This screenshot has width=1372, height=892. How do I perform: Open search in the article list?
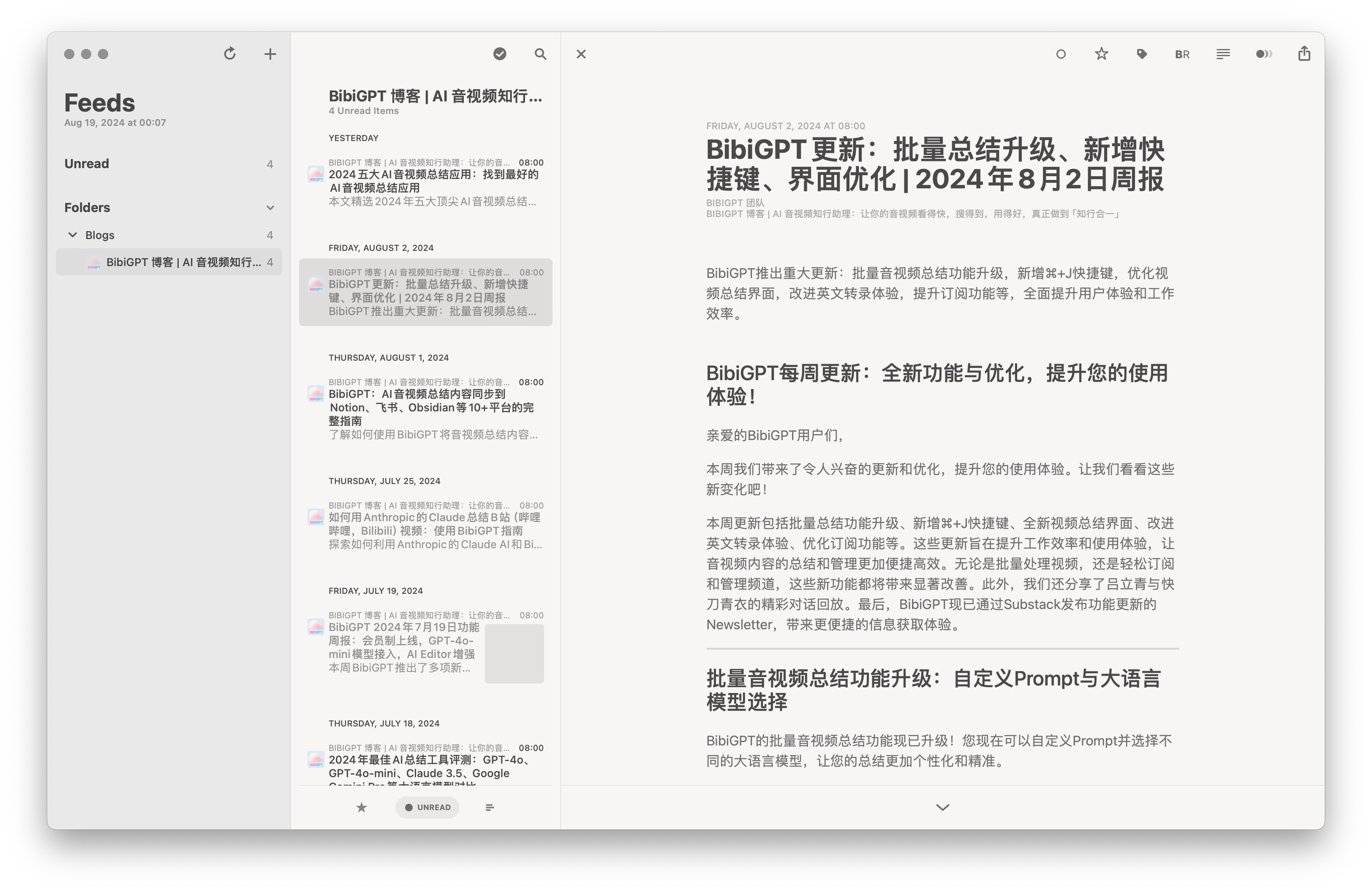[x=540, y=54]
